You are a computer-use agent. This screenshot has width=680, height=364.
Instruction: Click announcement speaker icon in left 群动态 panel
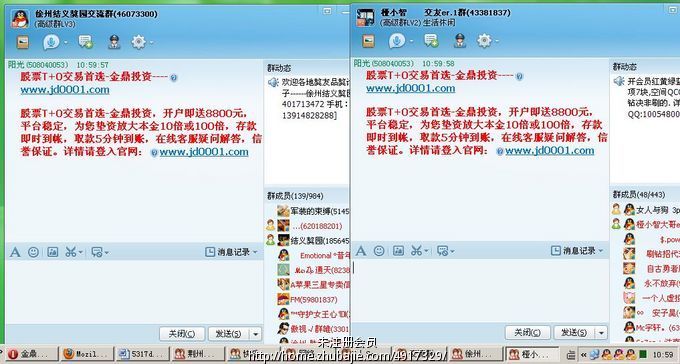tap(273, 82)
